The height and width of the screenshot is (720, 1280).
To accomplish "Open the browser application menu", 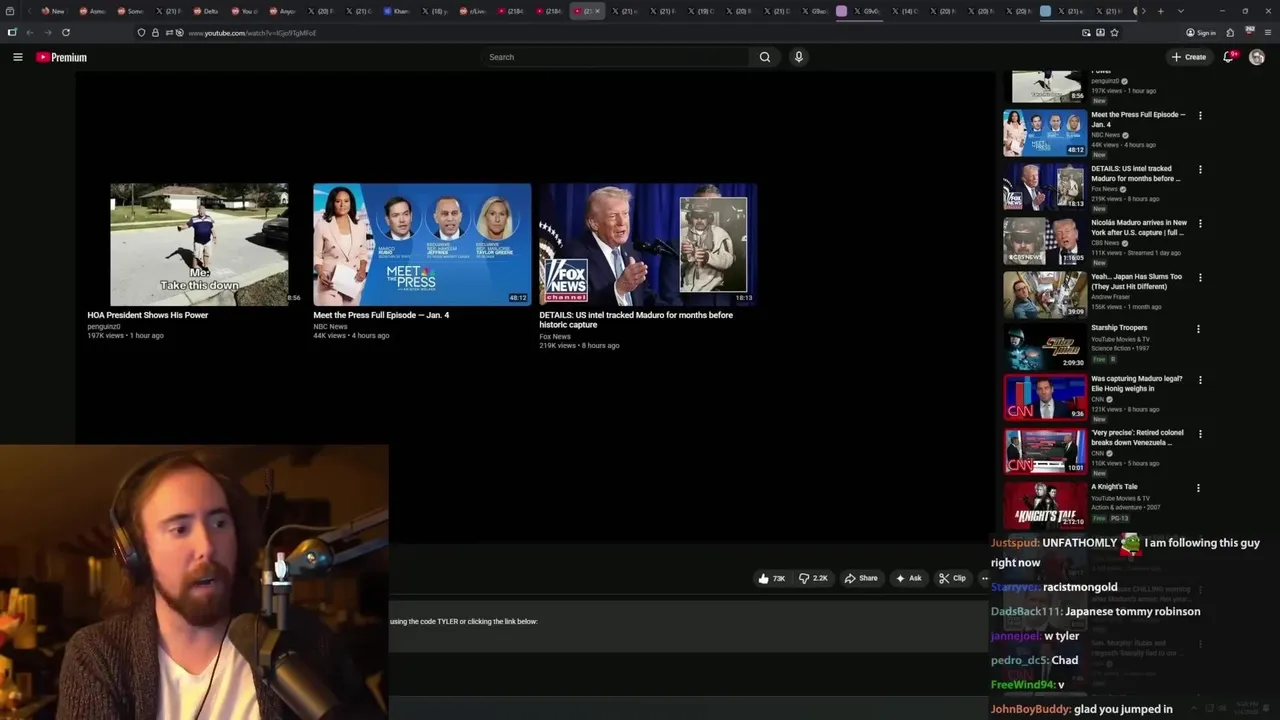I will tap(1267, 32).
